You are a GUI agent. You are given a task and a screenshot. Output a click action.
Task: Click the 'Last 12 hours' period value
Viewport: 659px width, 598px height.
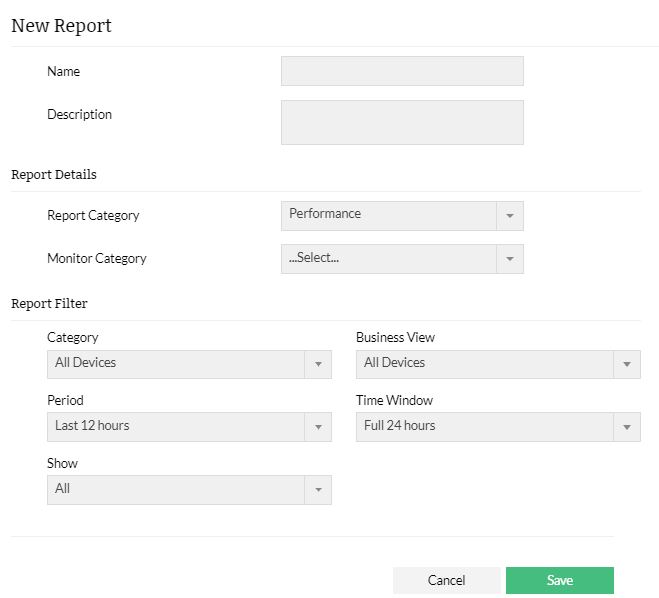(x=92, y=426)
